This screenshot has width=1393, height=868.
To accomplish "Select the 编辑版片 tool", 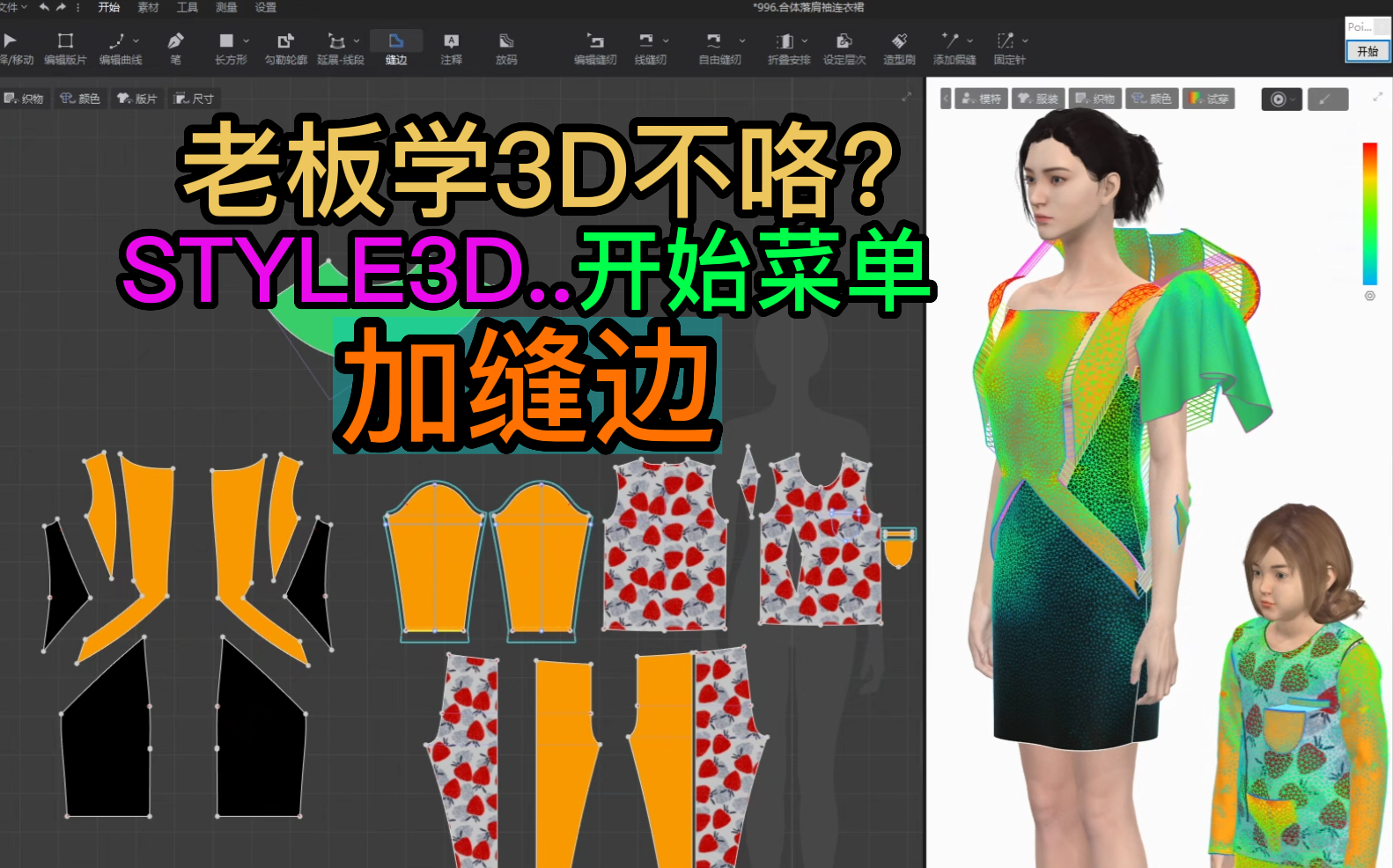I will point(65,48).
